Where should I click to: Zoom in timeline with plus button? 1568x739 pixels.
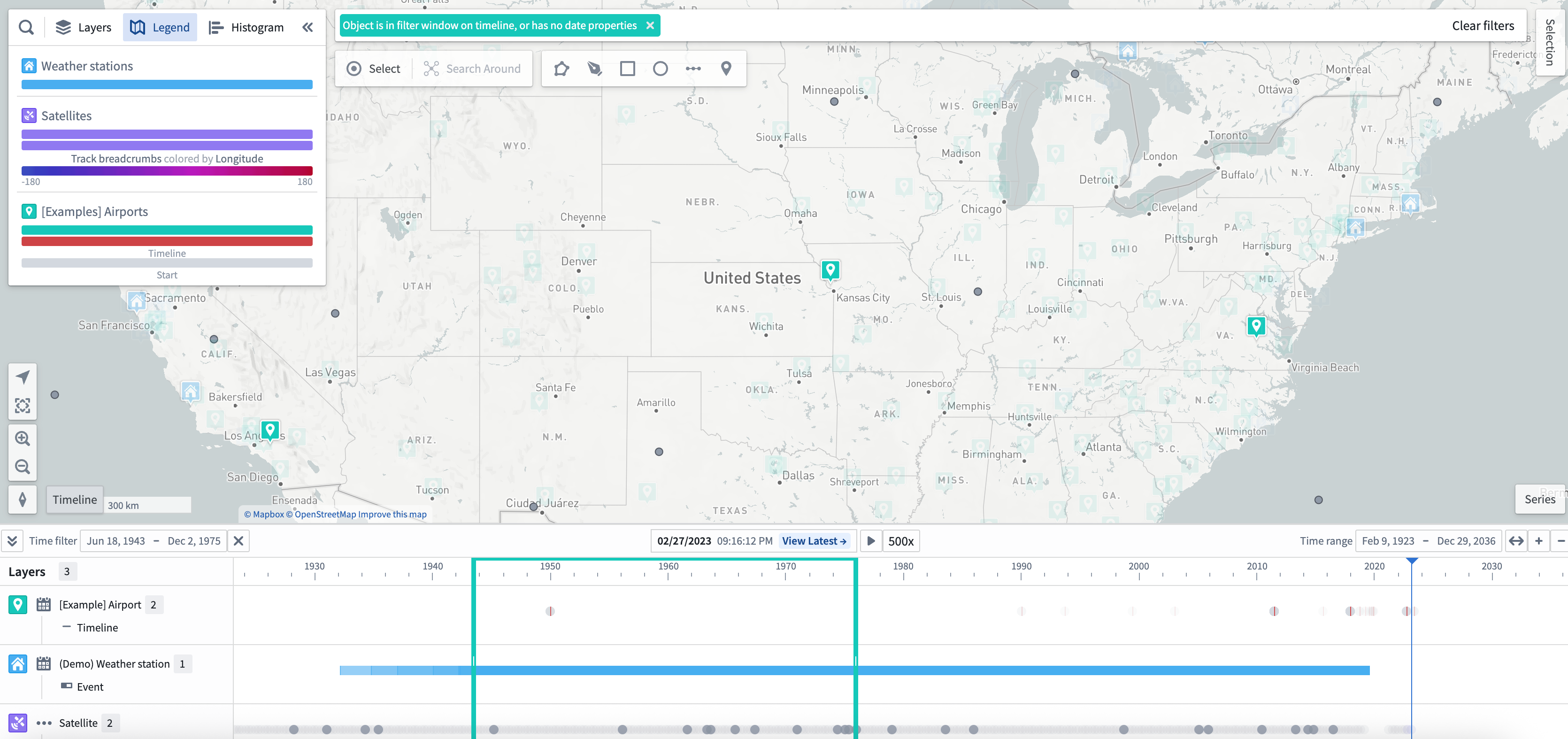point(1539,541)
